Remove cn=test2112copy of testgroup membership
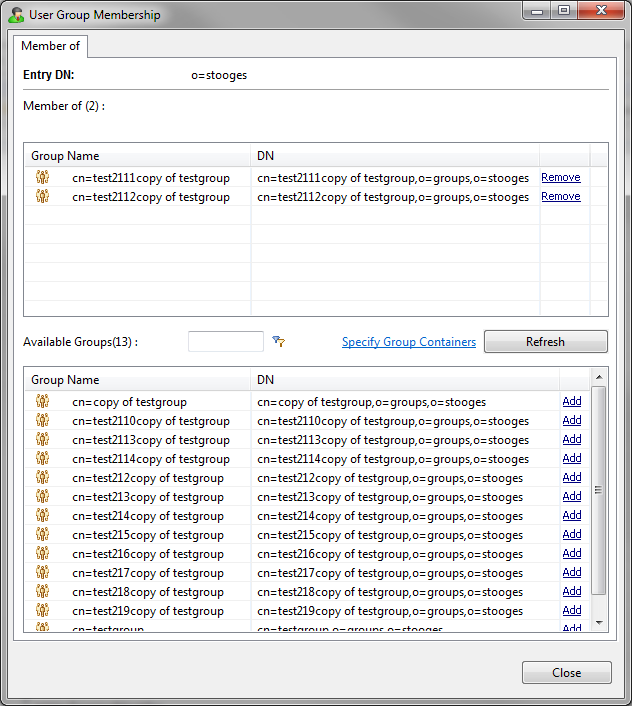The width and height of the screenshot is (632, 706). (560, 197)
